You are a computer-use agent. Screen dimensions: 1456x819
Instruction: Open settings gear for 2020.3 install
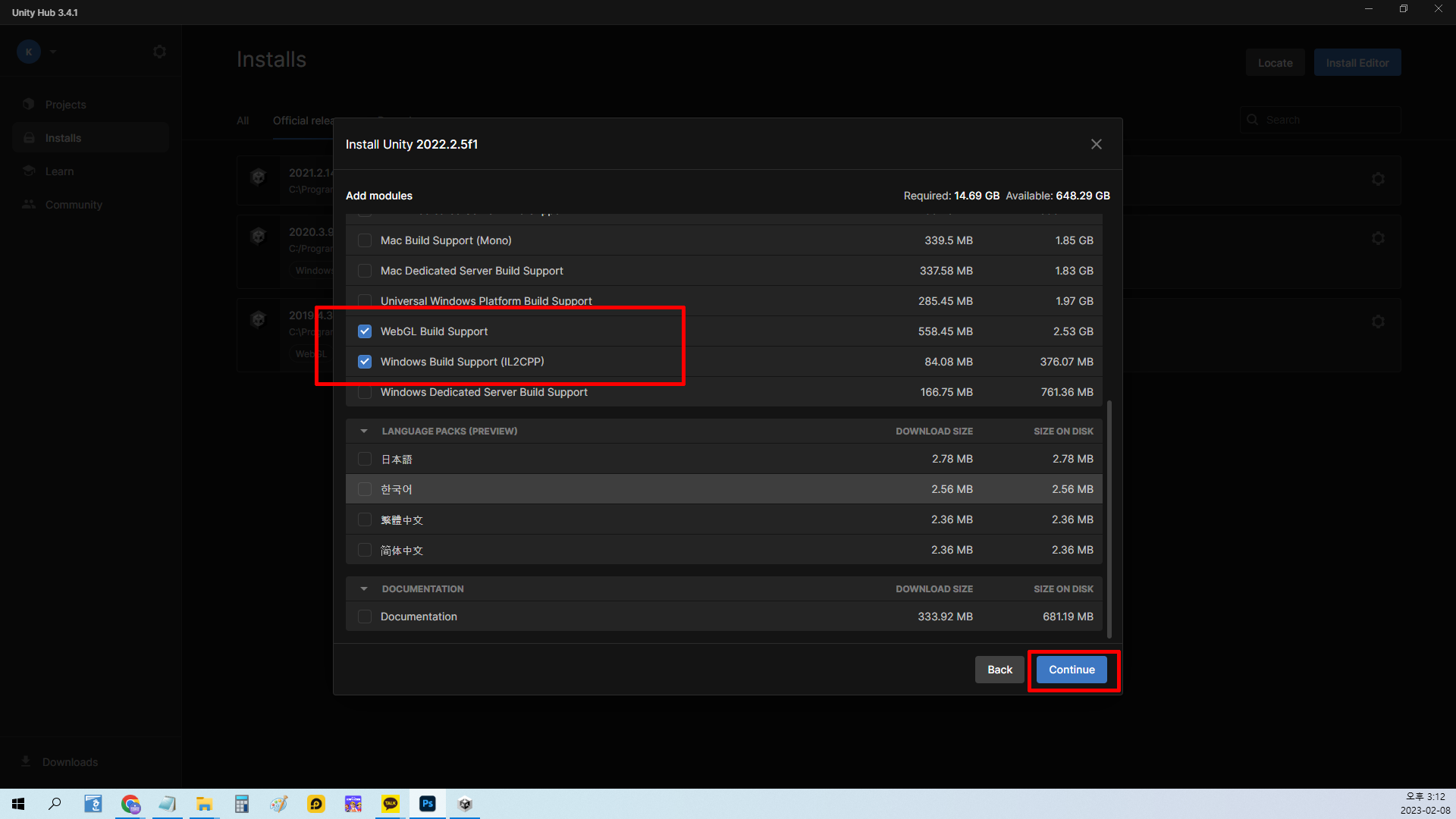pos(1378,238)
